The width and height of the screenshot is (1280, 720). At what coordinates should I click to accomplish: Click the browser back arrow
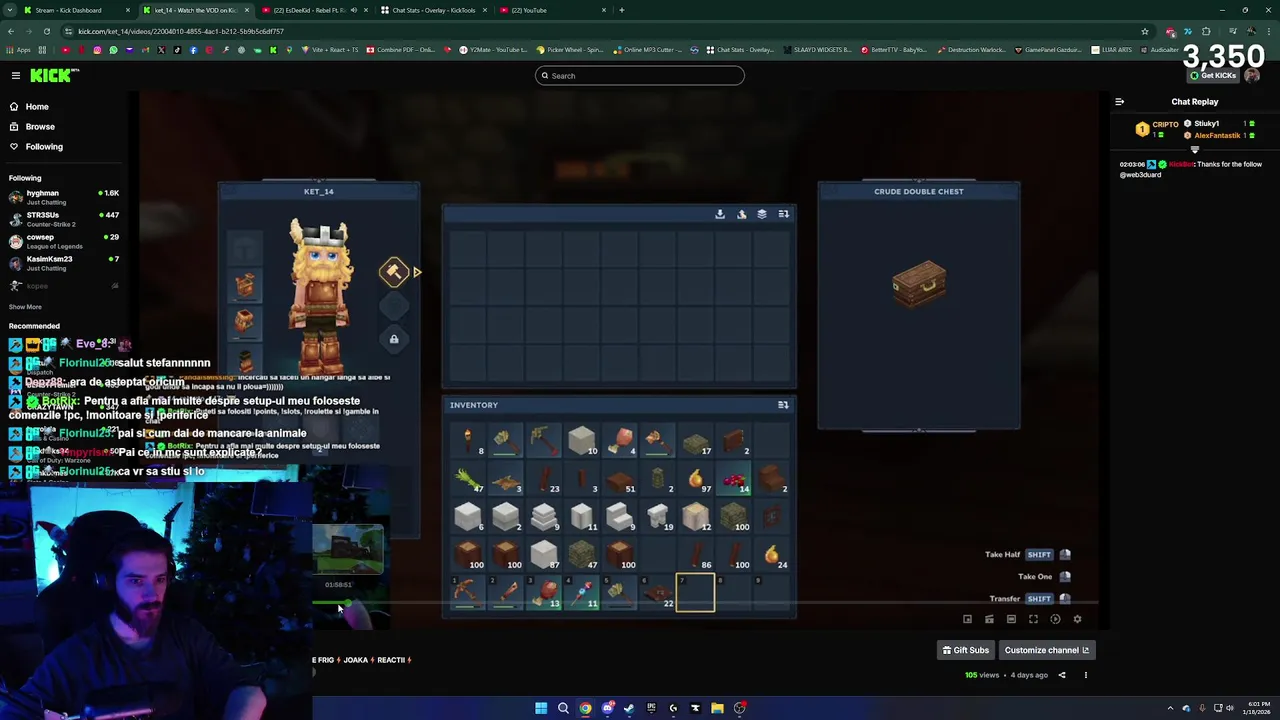point(11,31)
